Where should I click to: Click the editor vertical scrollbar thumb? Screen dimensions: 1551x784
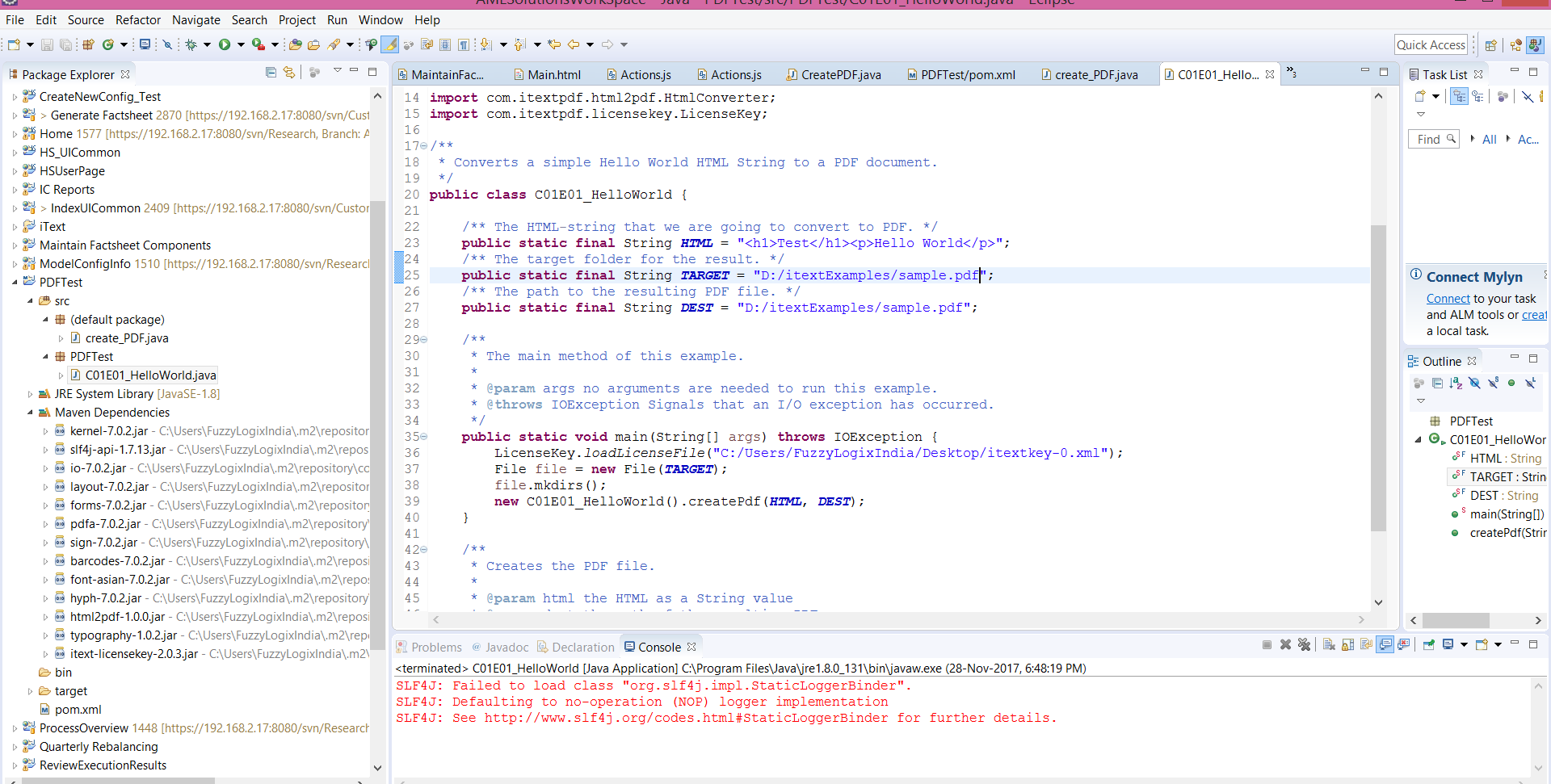(1378, 378)
